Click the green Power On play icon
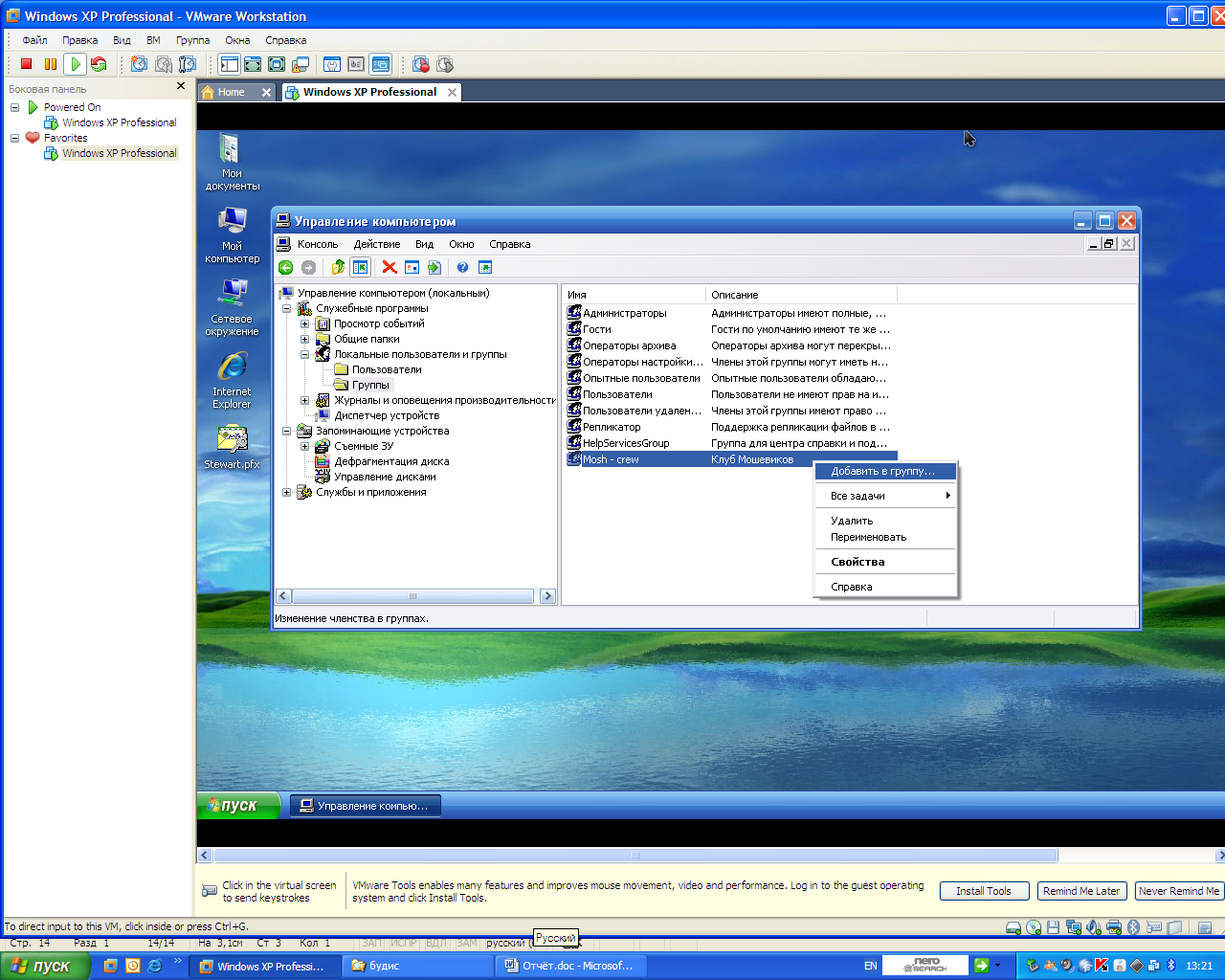The image size is (1225, 980). [x=75, y=64]
